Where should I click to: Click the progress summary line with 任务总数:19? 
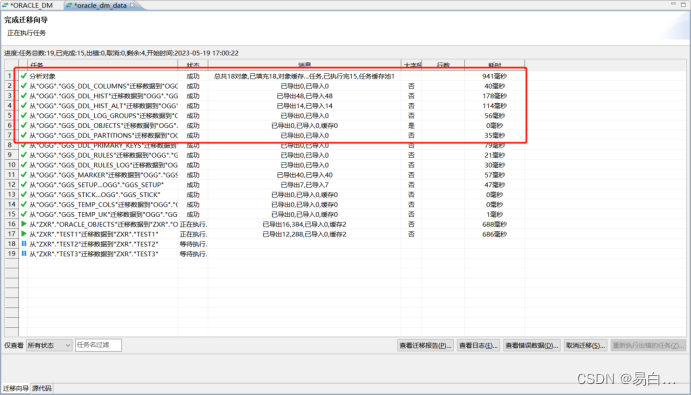click(121, 53)
